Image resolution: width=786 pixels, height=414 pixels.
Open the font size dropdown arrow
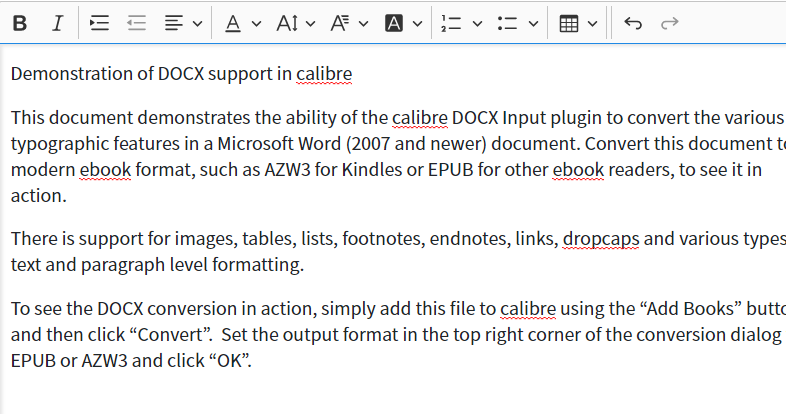tap(310, 24)
